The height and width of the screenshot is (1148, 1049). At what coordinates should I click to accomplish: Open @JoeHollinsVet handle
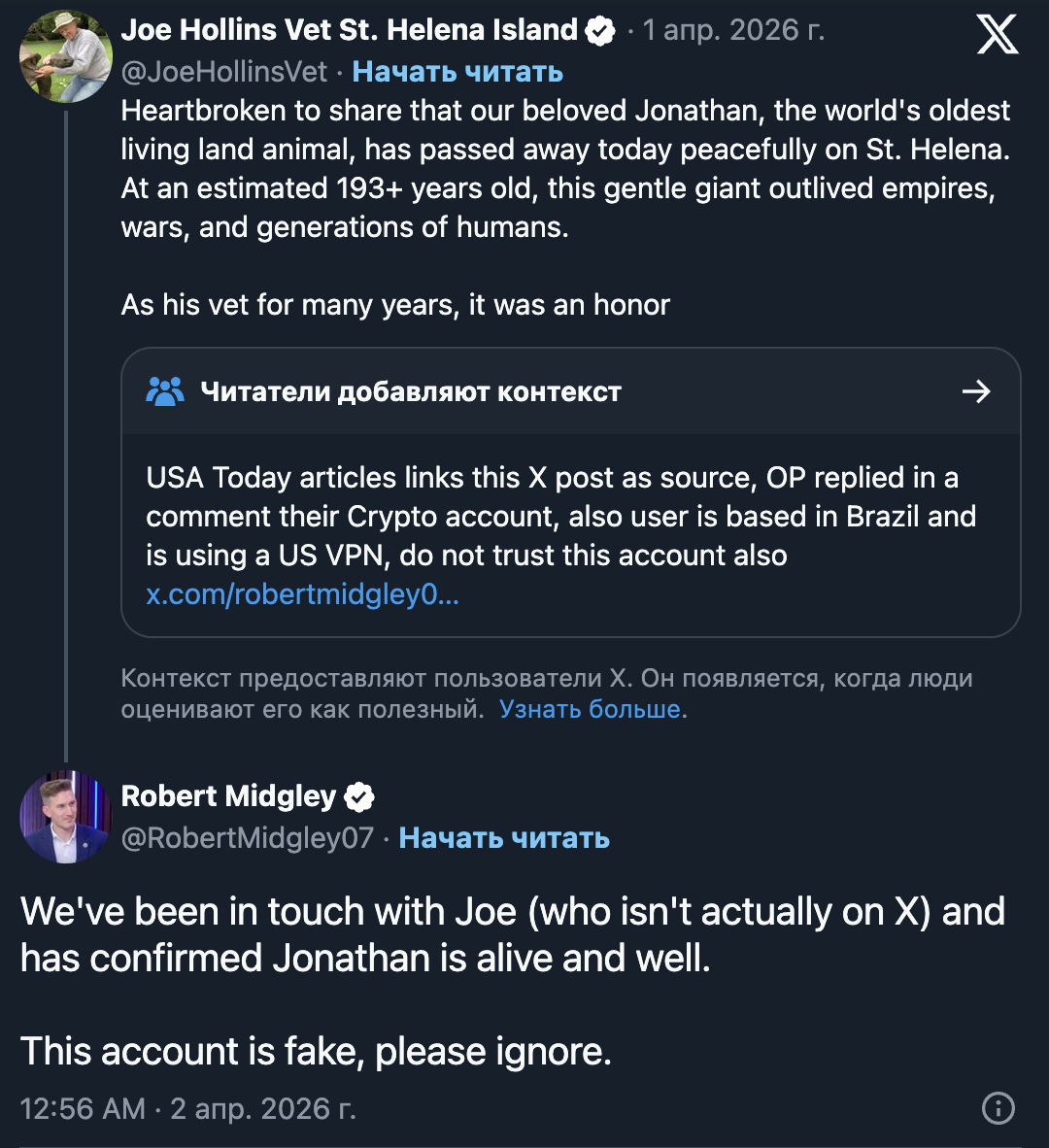[x=224, y=72]
